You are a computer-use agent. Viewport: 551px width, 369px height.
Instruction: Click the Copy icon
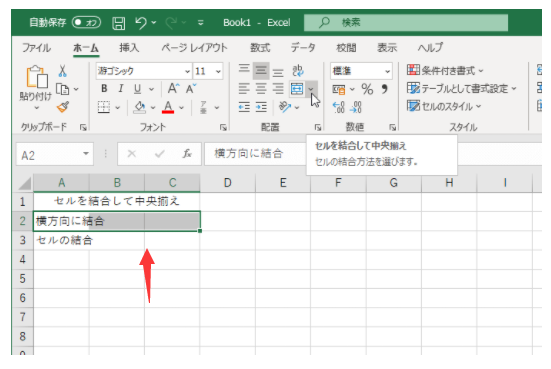coord(63,89)
